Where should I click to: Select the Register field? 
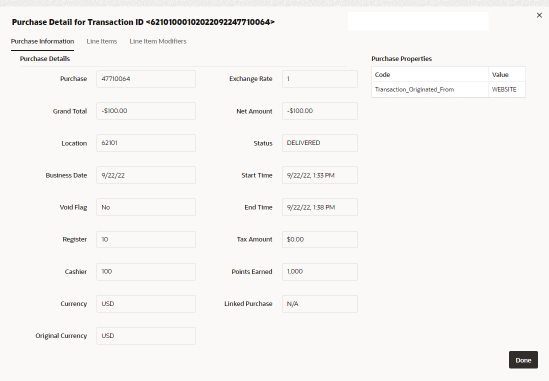click(x=146, y=240)
